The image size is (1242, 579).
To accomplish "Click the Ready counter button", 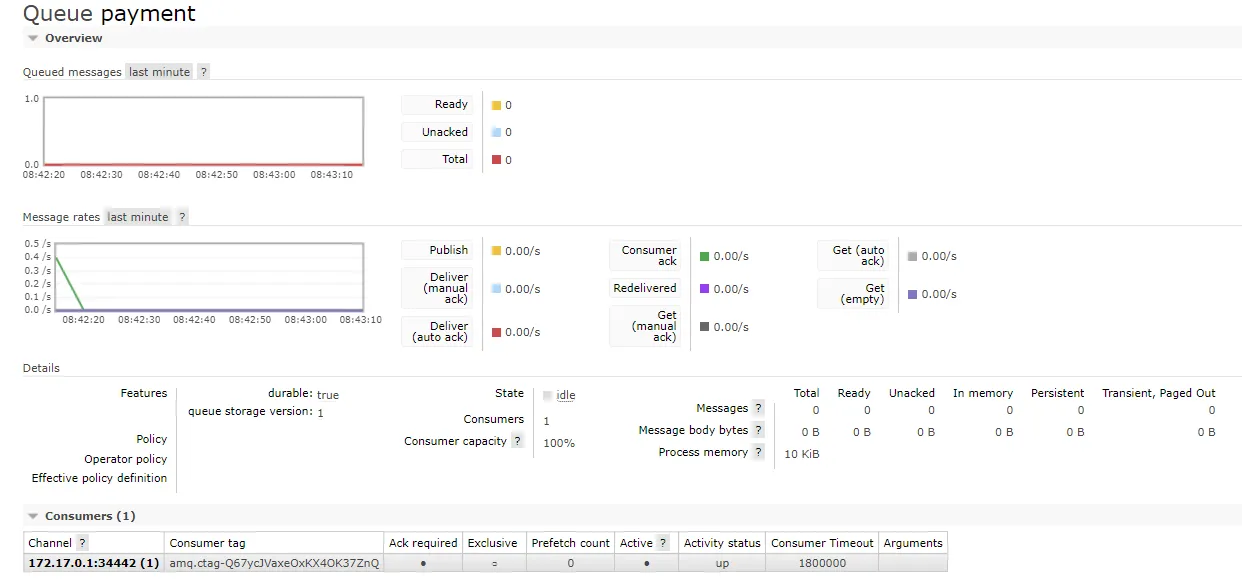I will 437,104.
